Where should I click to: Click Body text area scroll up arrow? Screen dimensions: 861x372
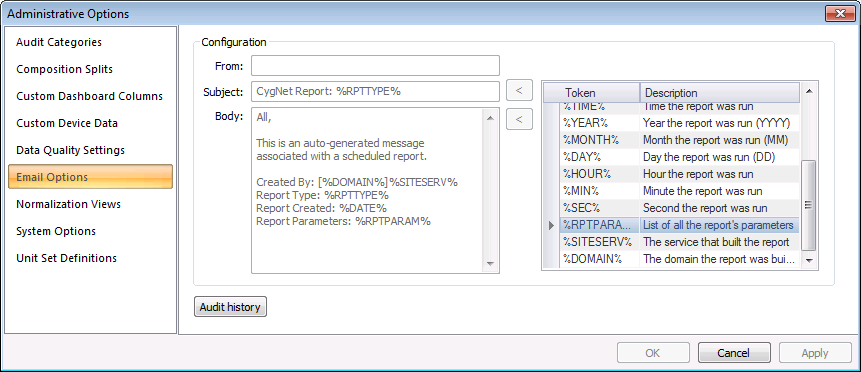coord(491,118)
